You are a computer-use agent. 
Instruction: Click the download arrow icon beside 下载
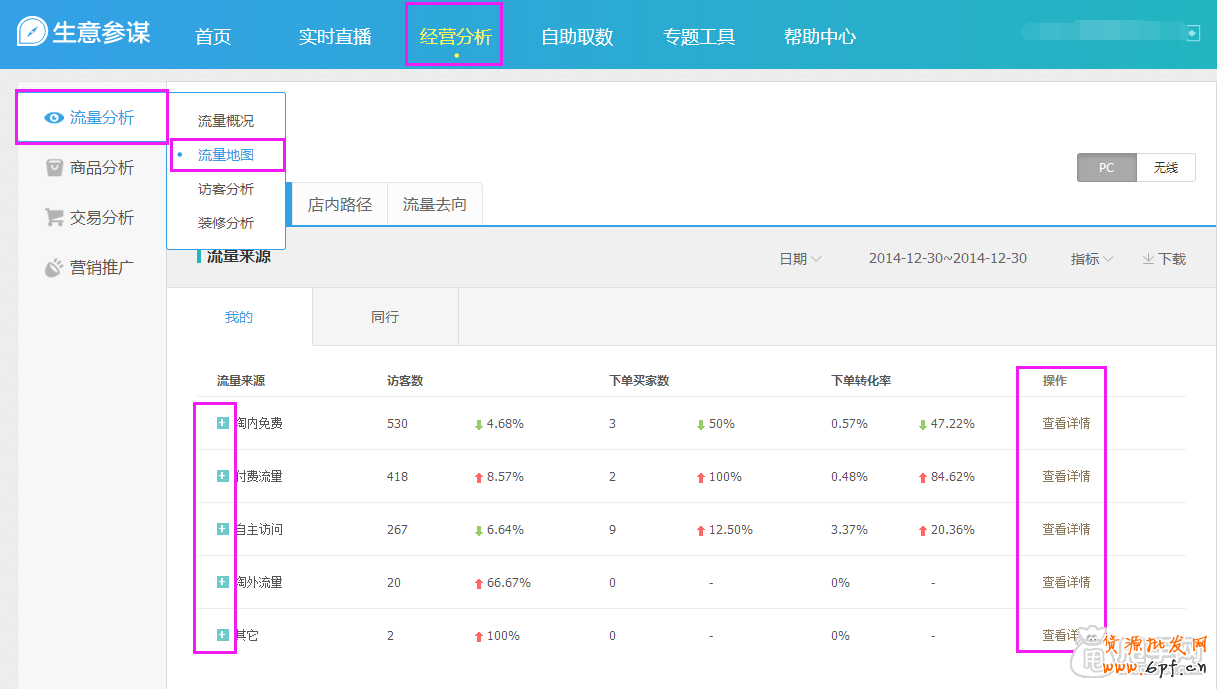pos(1147,258)
